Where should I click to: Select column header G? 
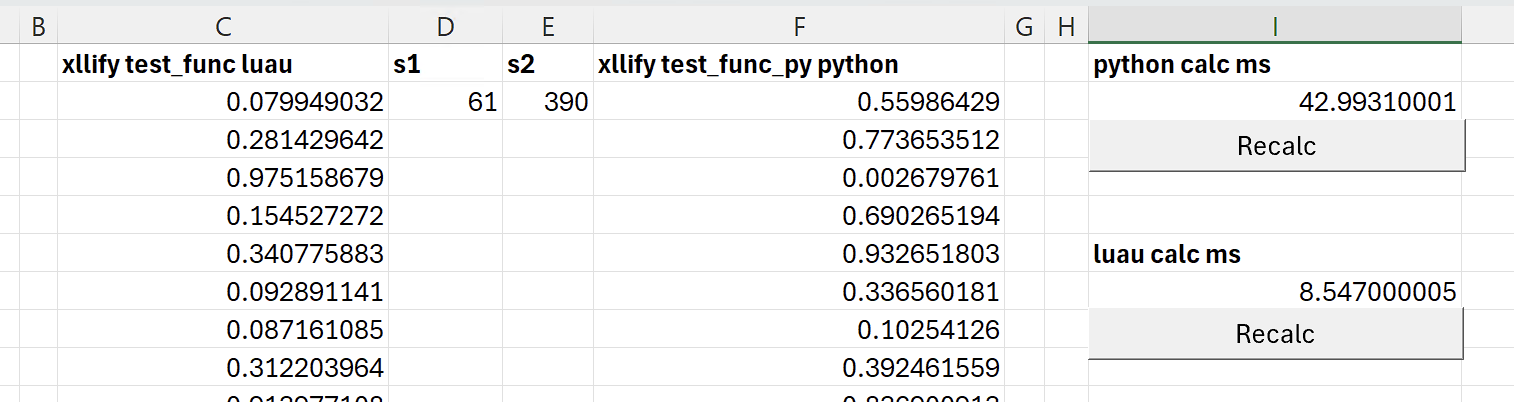[x=1023, y=28]
